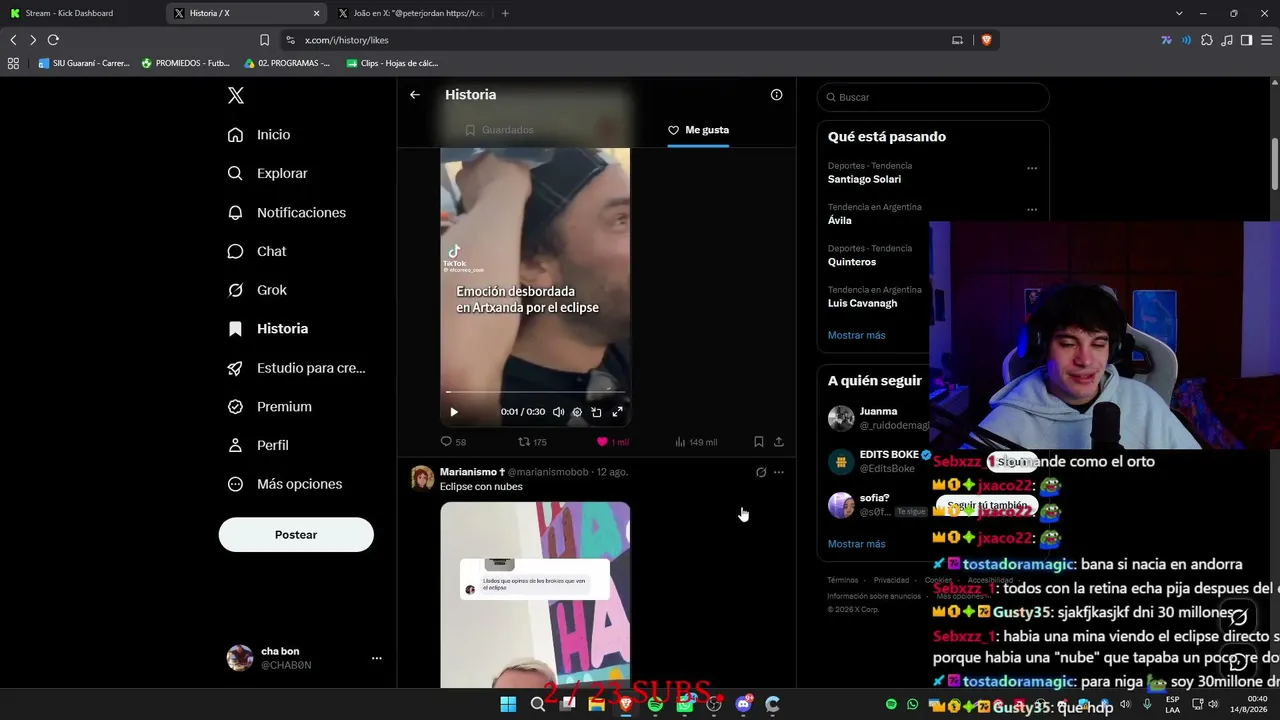
Task: Open the PROMIEDOS bookmark
Action: 185,63
